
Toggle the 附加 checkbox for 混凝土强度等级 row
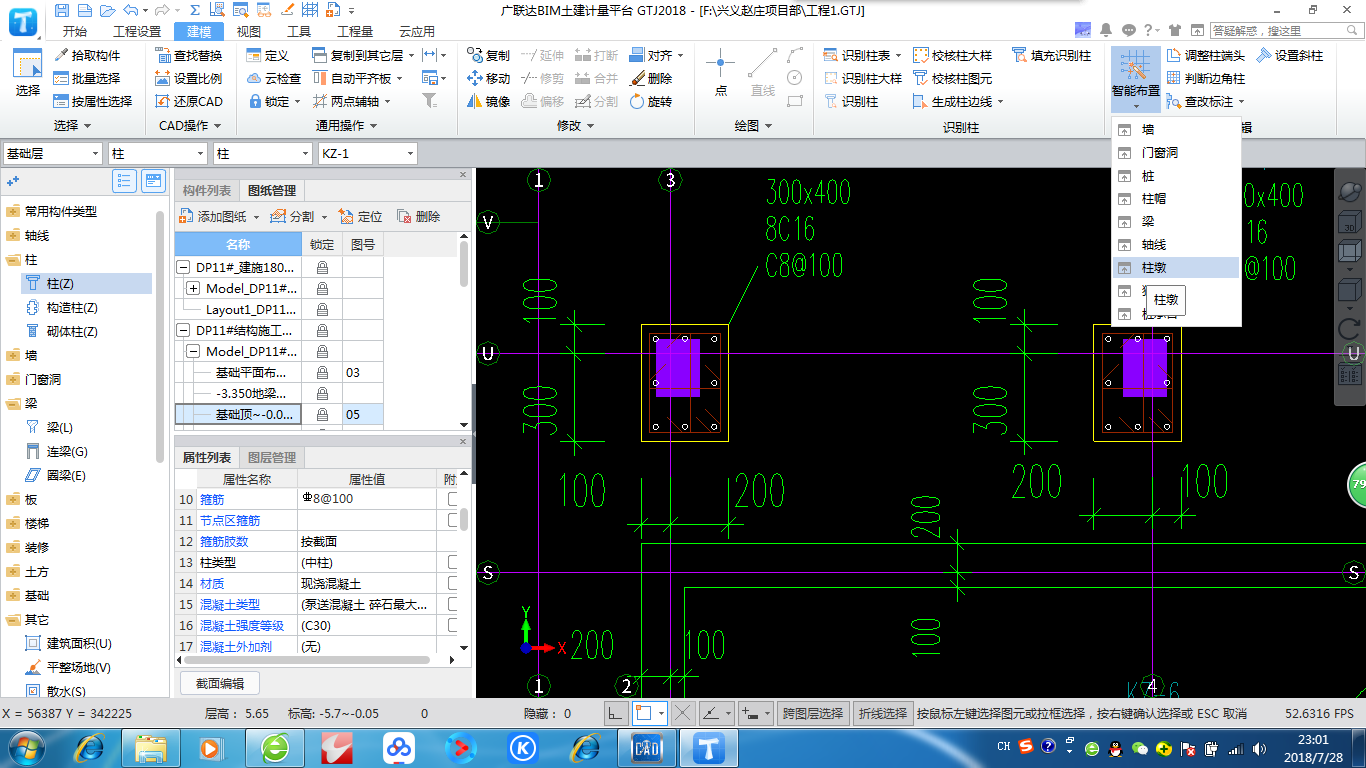click(x=453, y=625)
